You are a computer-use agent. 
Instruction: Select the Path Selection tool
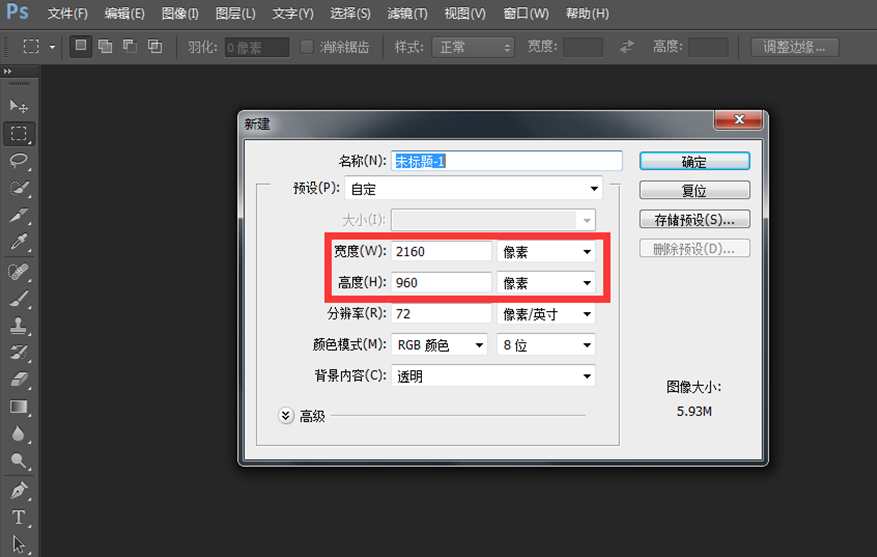click(x=18, y=544)
